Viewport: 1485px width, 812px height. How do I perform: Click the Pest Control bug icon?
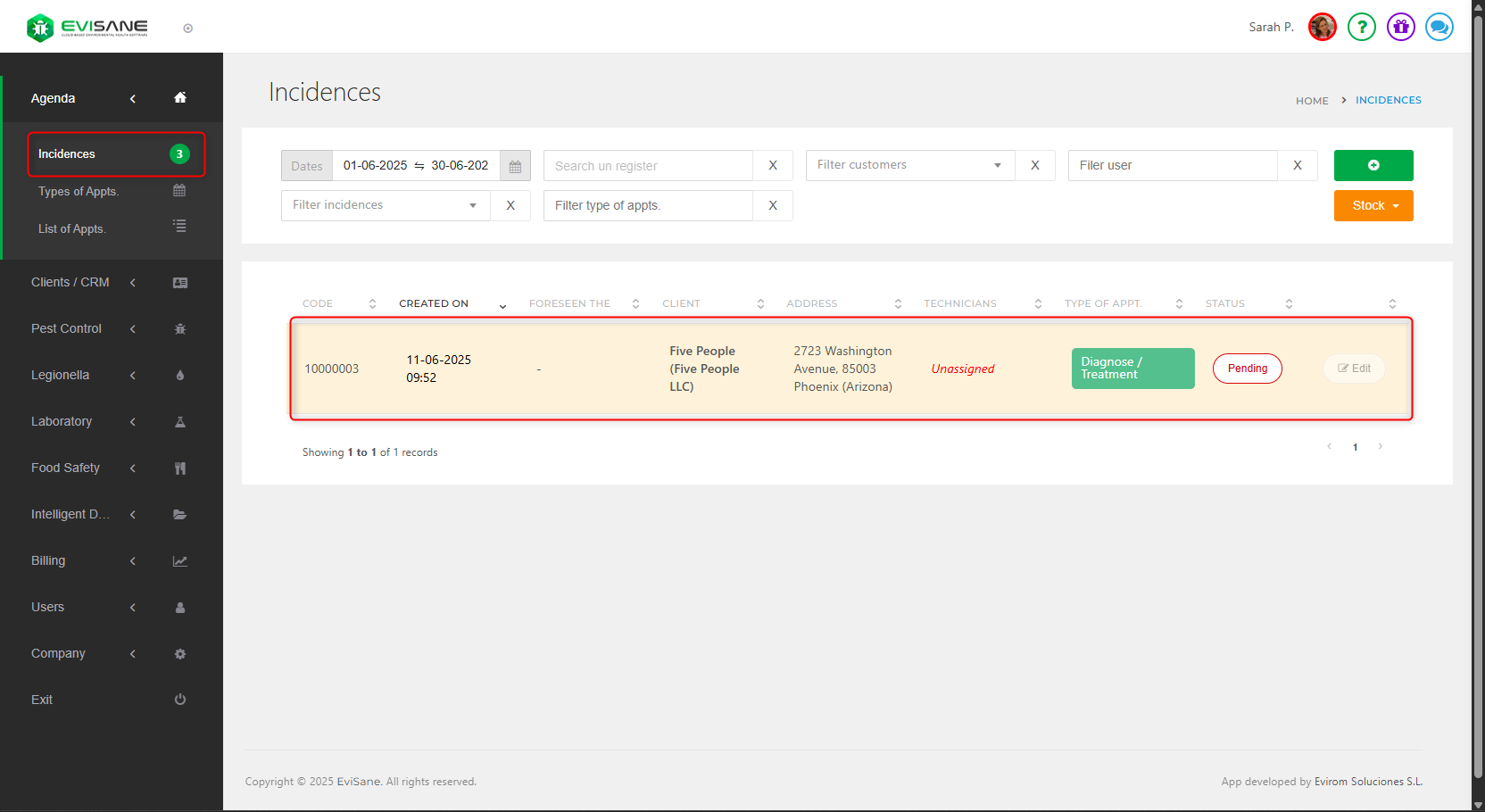click(180, 329)
